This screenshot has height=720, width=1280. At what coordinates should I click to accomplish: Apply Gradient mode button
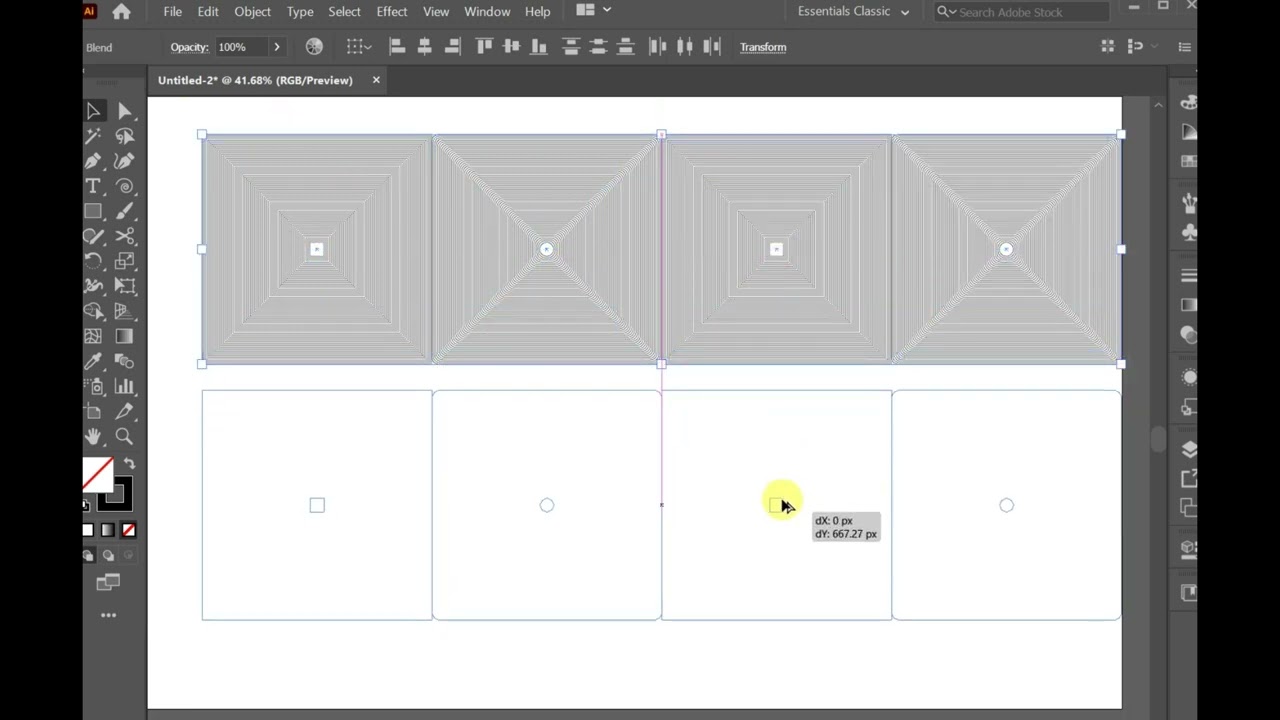[x=108, y=530]
